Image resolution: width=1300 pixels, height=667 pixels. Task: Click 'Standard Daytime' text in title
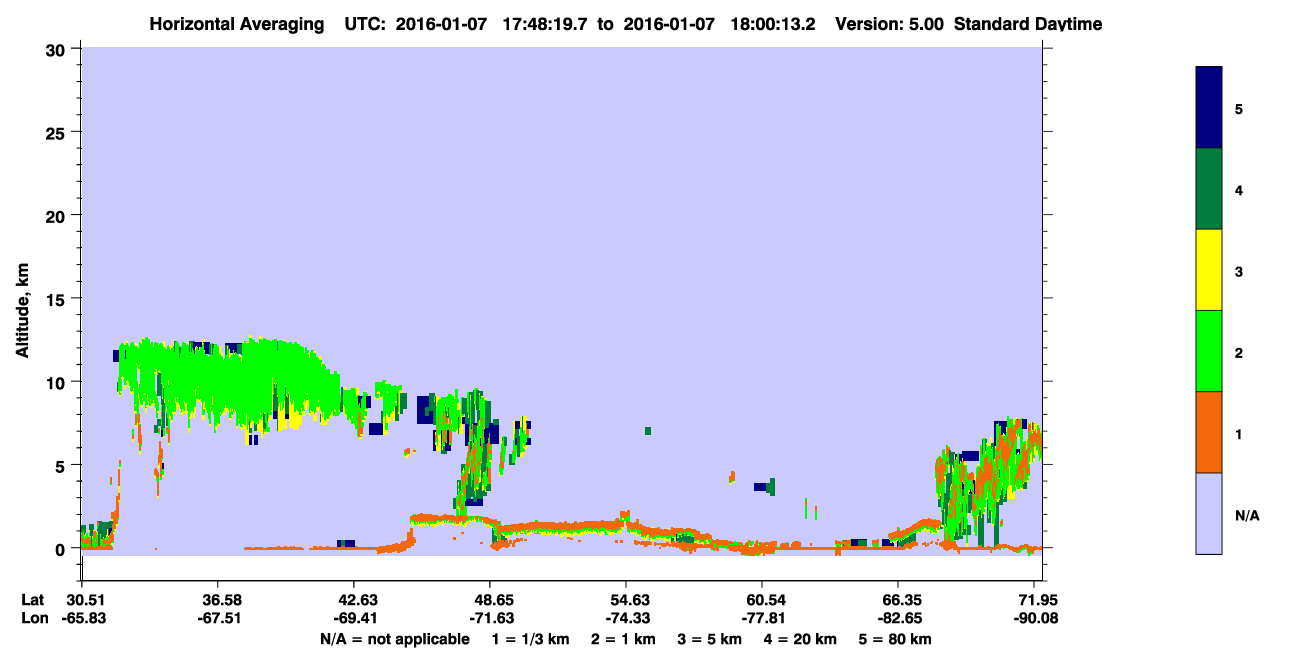click(1028, 24)
